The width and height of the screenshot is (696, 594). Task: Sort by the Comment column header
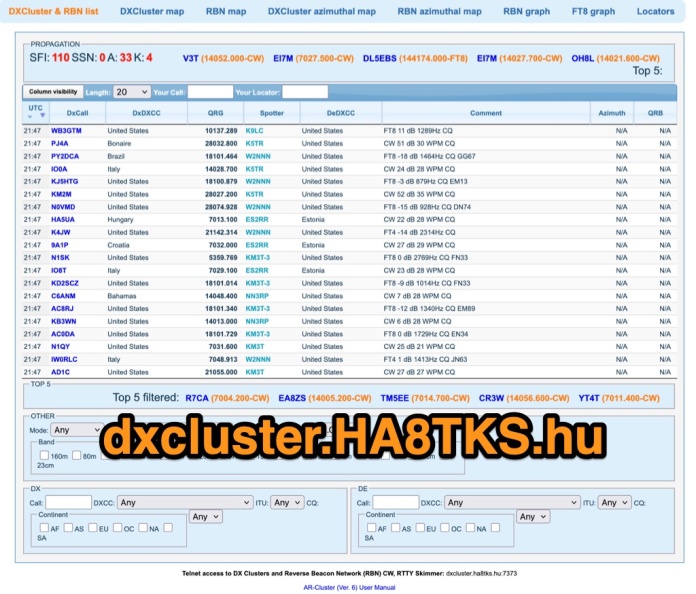486,113
